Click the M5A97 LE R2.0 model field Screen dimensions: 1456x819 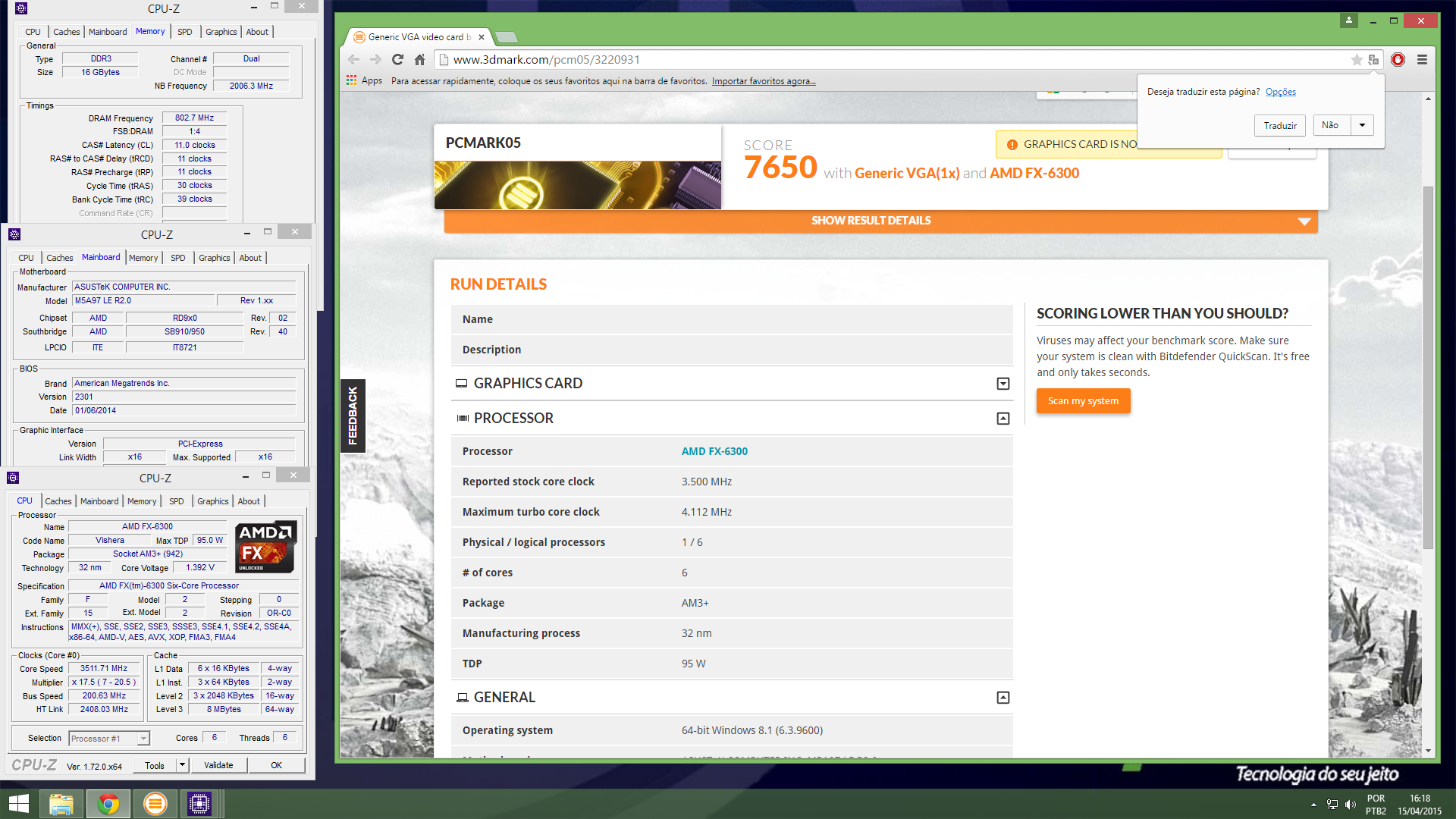tap(143, 301)
